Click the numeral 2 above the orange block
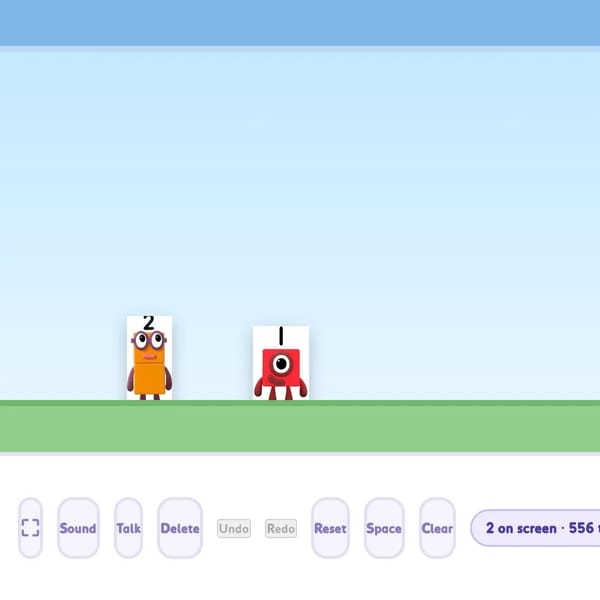The width and height of the screenshot is (600, 600). [148, 323]
